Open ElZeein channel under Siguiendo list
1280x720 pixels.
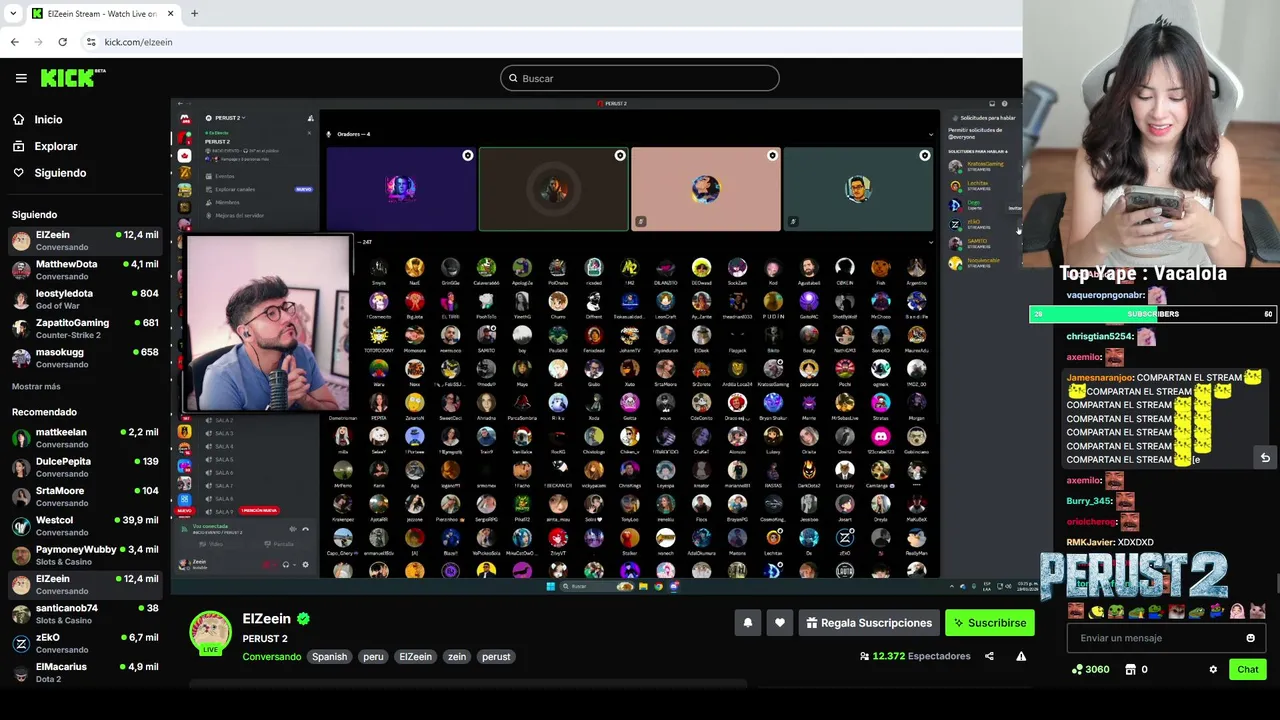tap(85, 241)
